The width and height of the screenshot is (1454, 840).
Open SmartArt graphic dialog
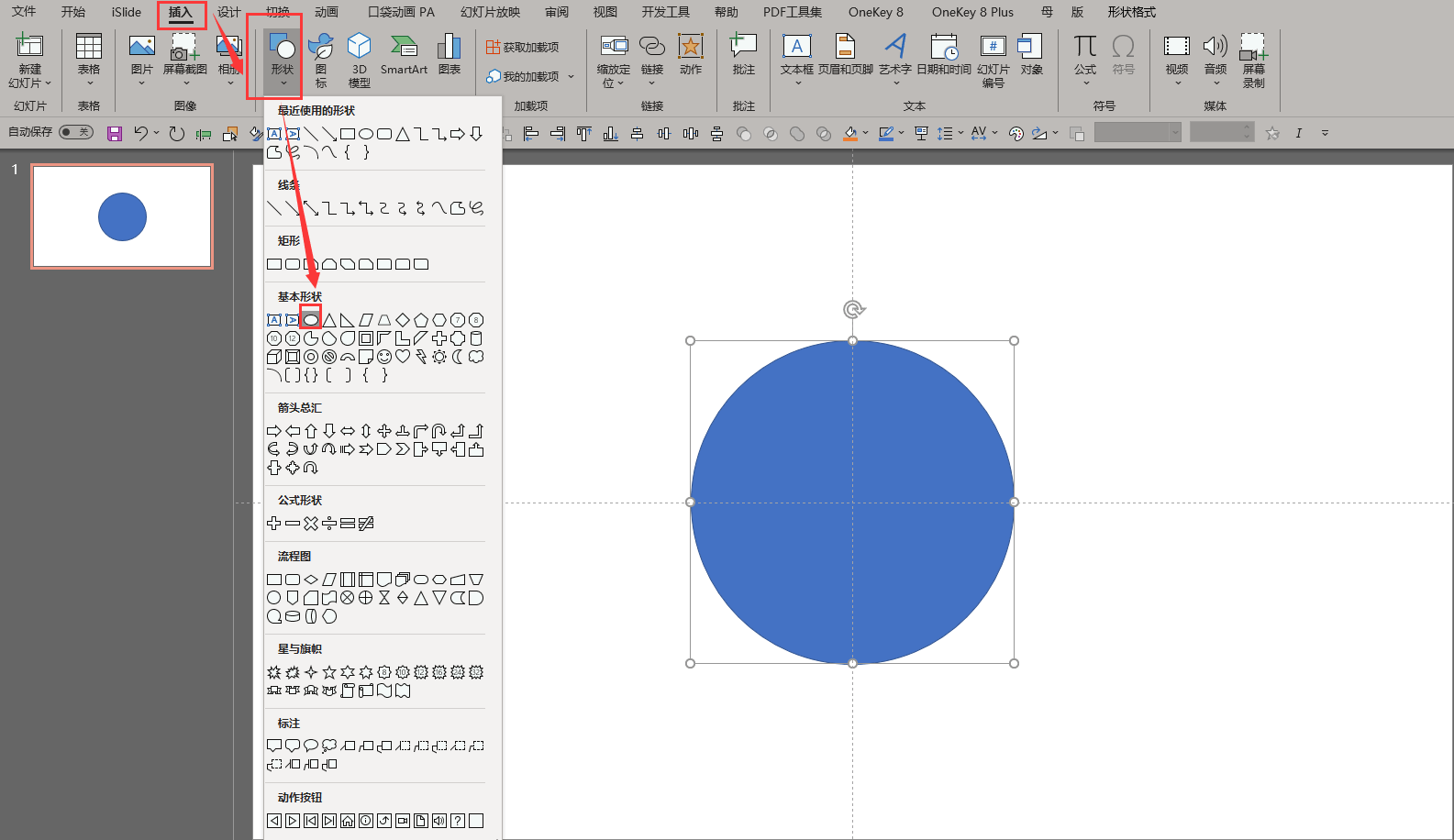click(404, 55)
